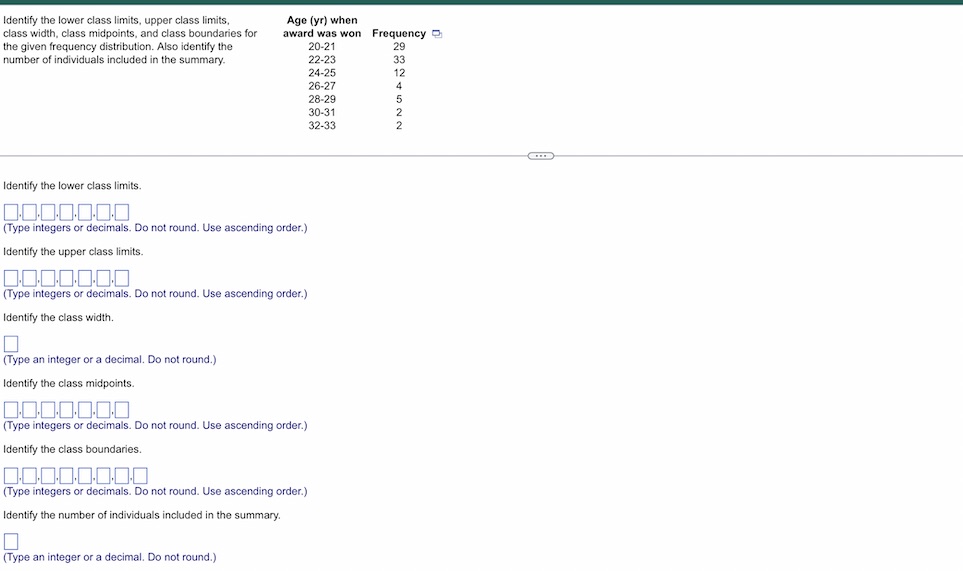Click the 'Identify the number of individuals' prompt
This screenshot has width=963, height=571.
click(142, 515)
